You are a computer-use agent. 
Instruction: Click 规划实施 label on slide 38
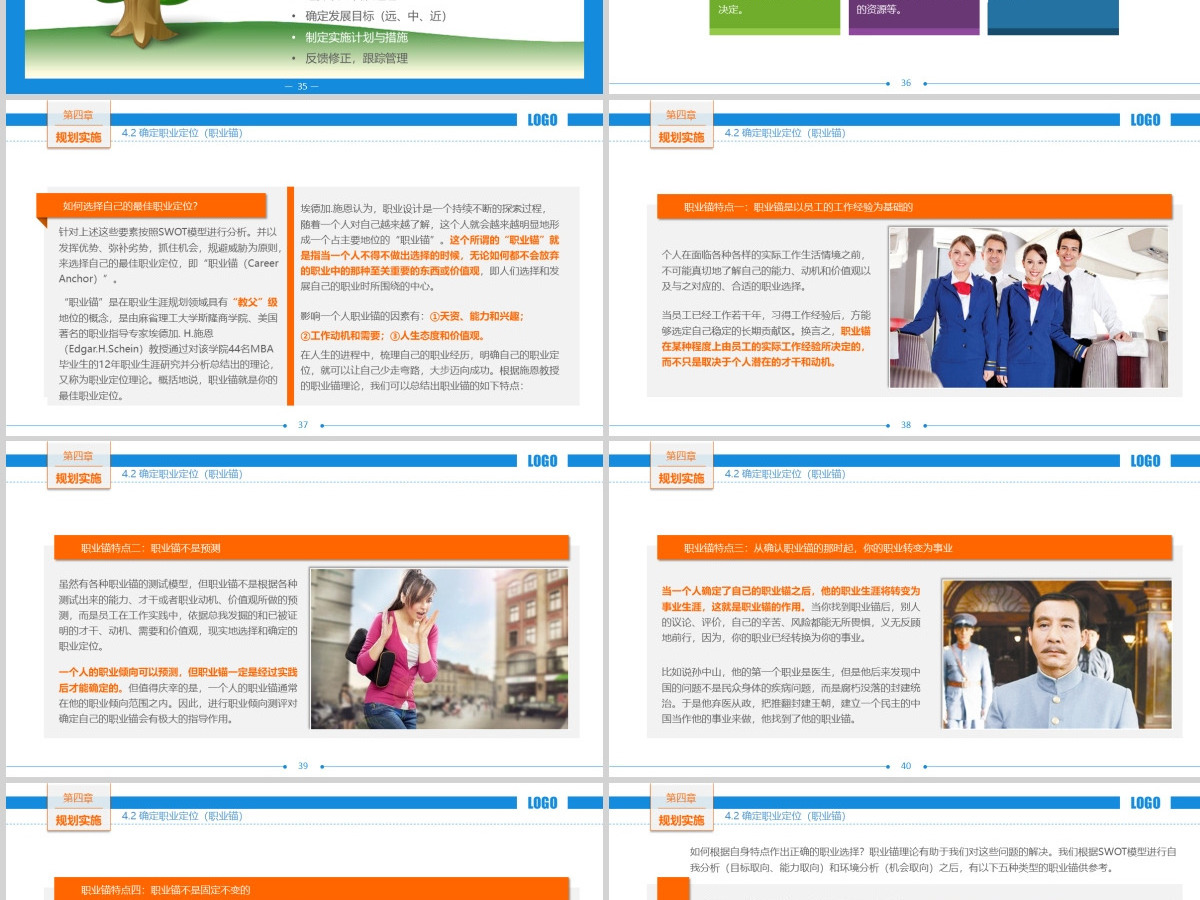(x=681, y=138)
